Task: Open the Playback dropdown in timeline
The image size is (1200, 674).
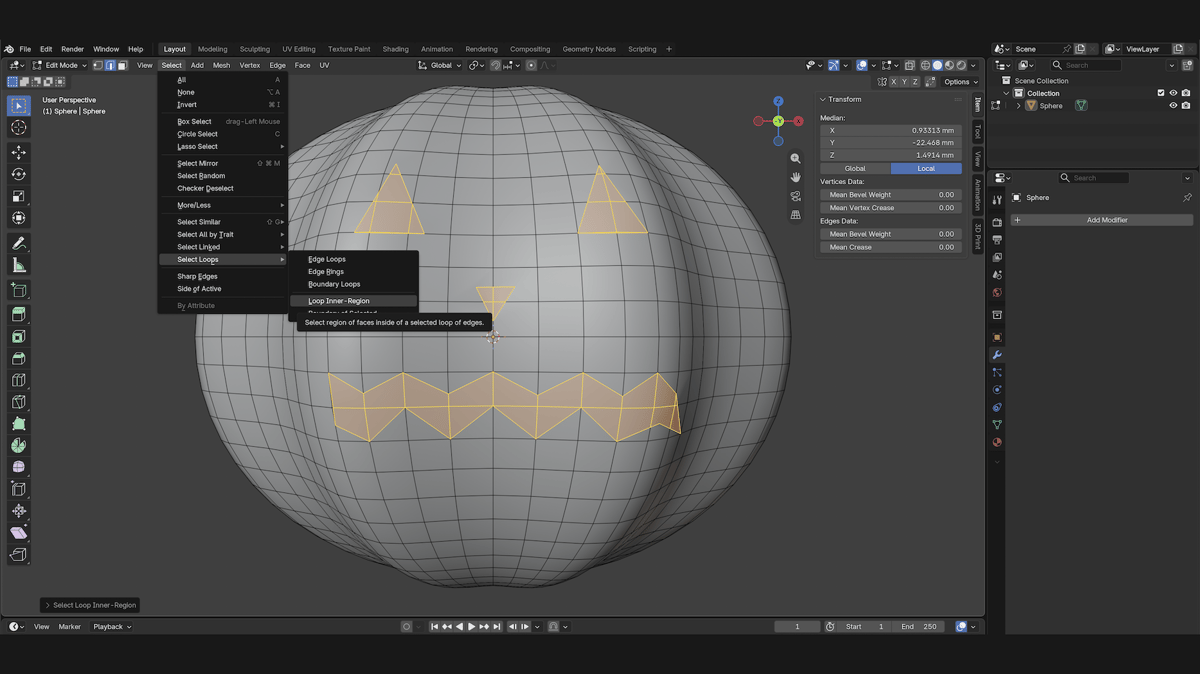Action: click(x=111, y=627)
